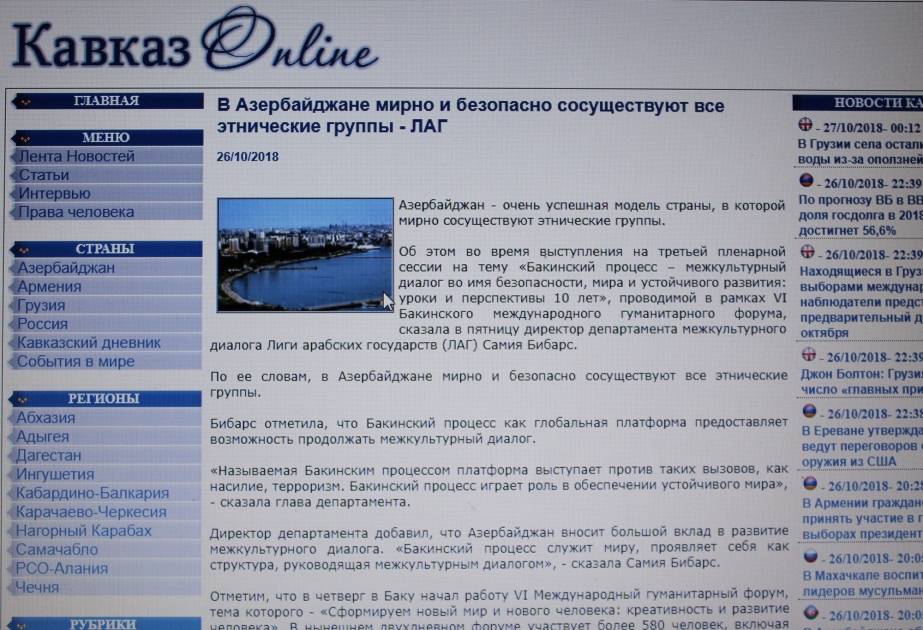923x630 pixels.
Task: Click the СТРАНЫ header label
Action: (105, 248)
